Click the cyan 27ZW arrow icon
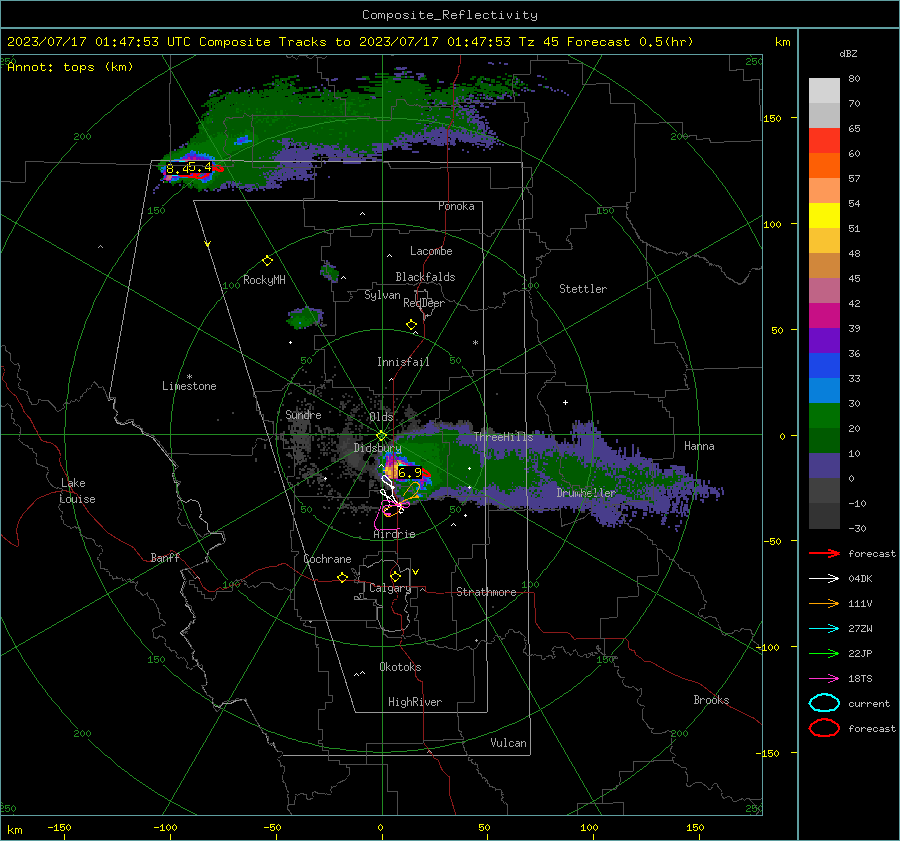The image size is (900, 841). pos(824,629)
